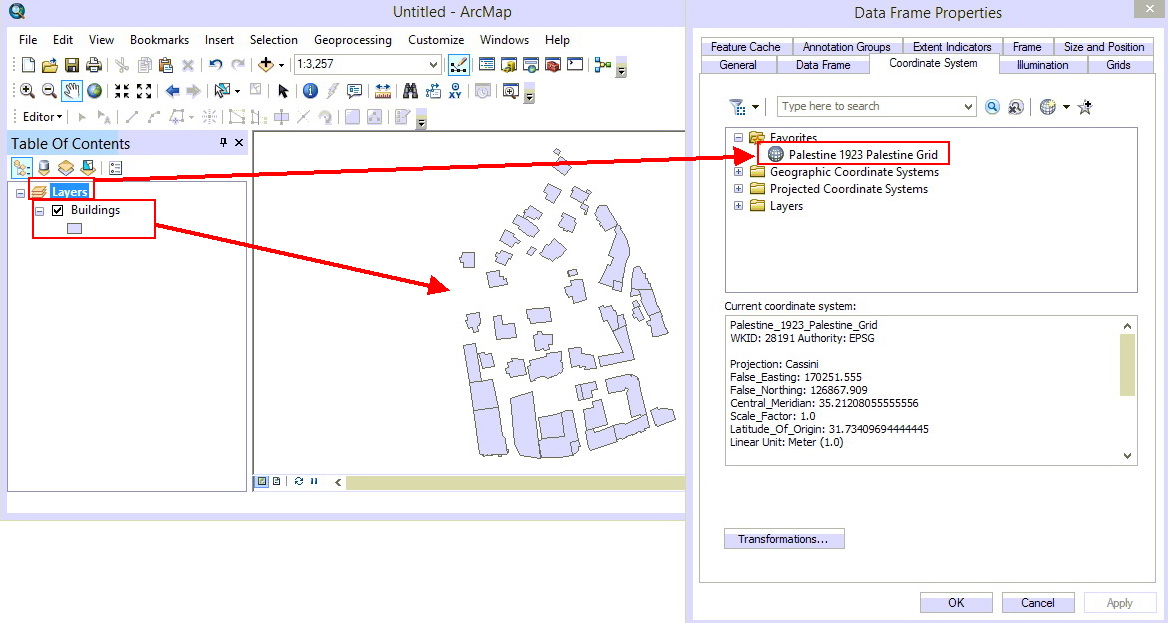The image size is (1168, 623).
Task: Select the Pan hand tool
Action: (72, 91)
